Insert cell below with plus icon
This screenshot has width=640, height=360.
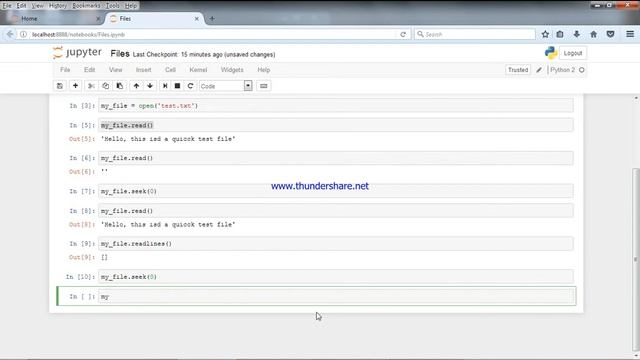(75, 86)
